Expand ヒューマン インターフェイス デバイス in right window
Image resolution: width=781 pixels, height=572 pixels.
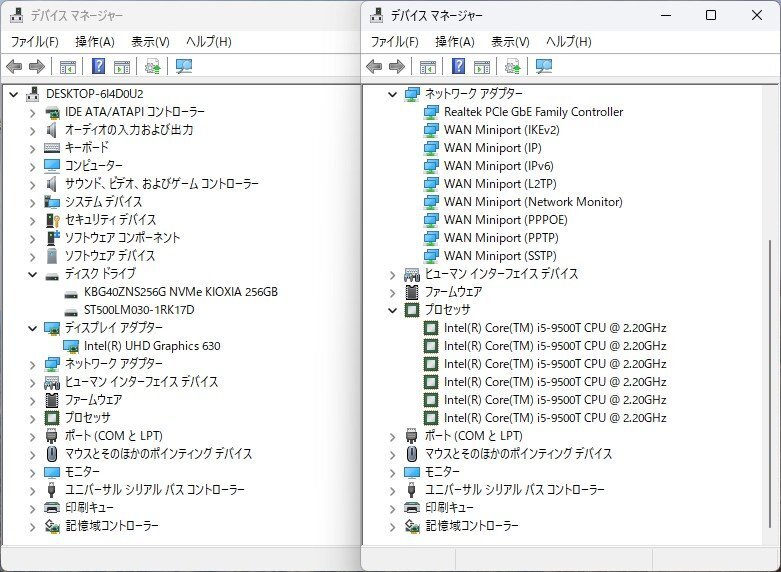(x=392, y=275)
